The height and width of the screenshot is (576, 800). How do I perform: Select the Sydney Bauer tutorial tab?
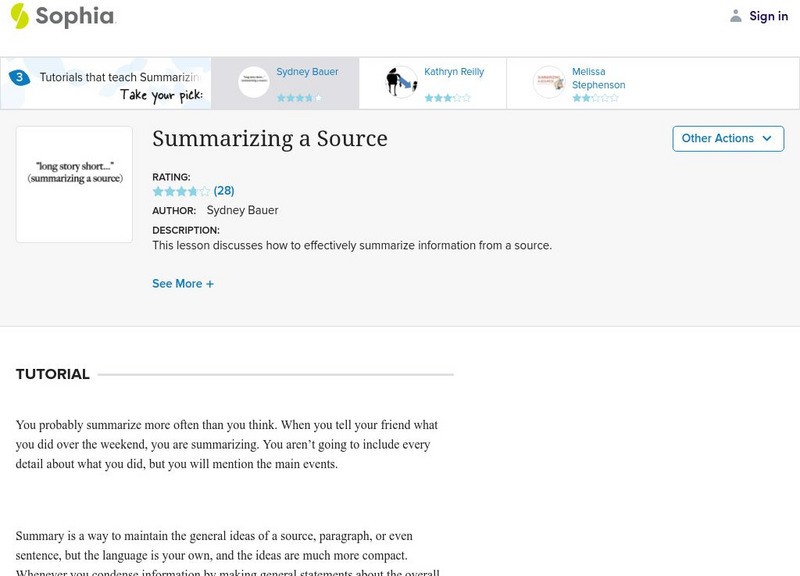click(307, 72)
